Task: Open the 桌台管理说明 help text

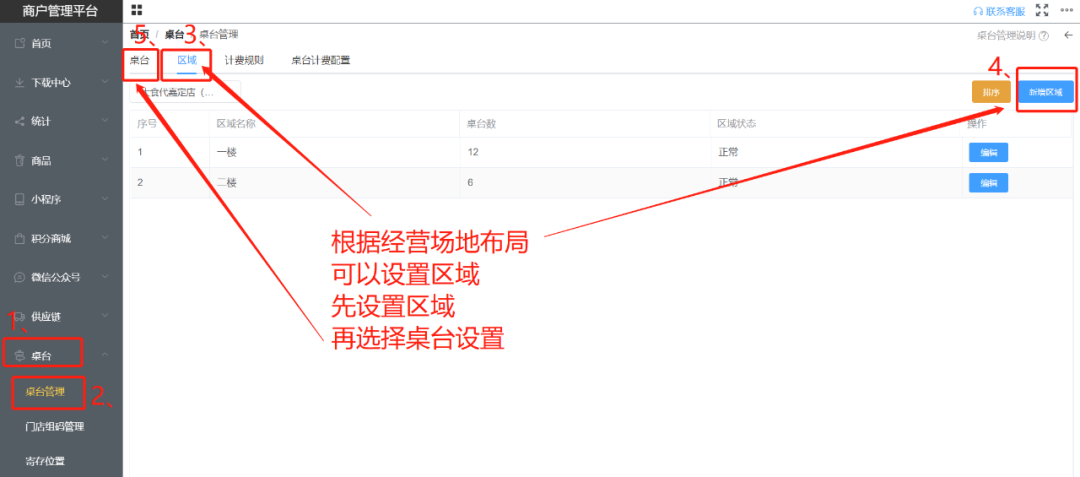Action: pyautogui.click(x=1006, y=36)
